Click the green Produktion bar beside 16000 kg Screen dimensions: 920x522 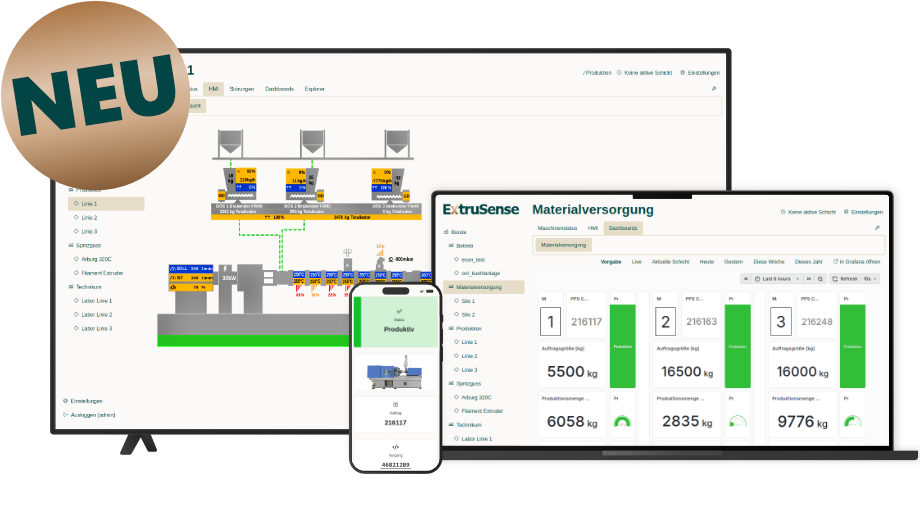click(853, 346)
